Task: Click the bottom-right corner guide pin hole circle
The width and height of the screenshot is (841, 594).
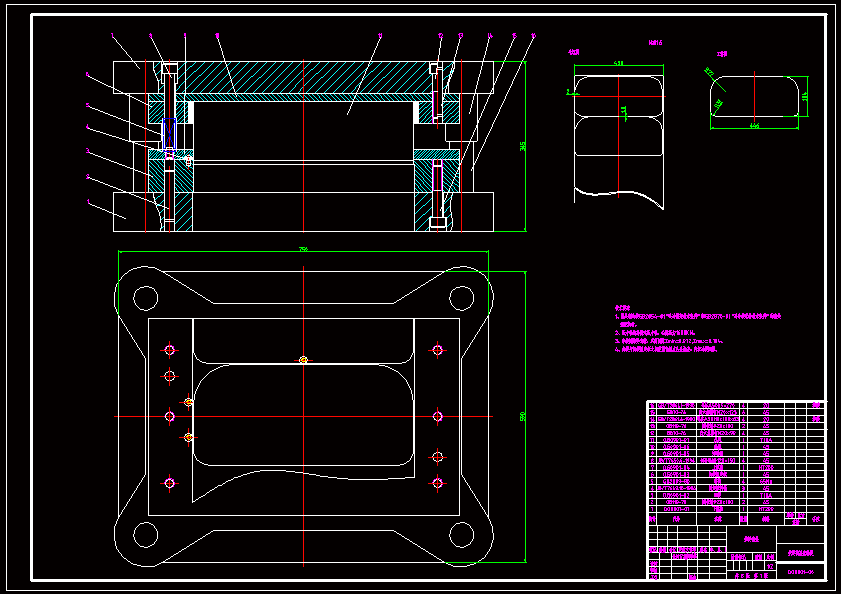Action: pos(461,534)
